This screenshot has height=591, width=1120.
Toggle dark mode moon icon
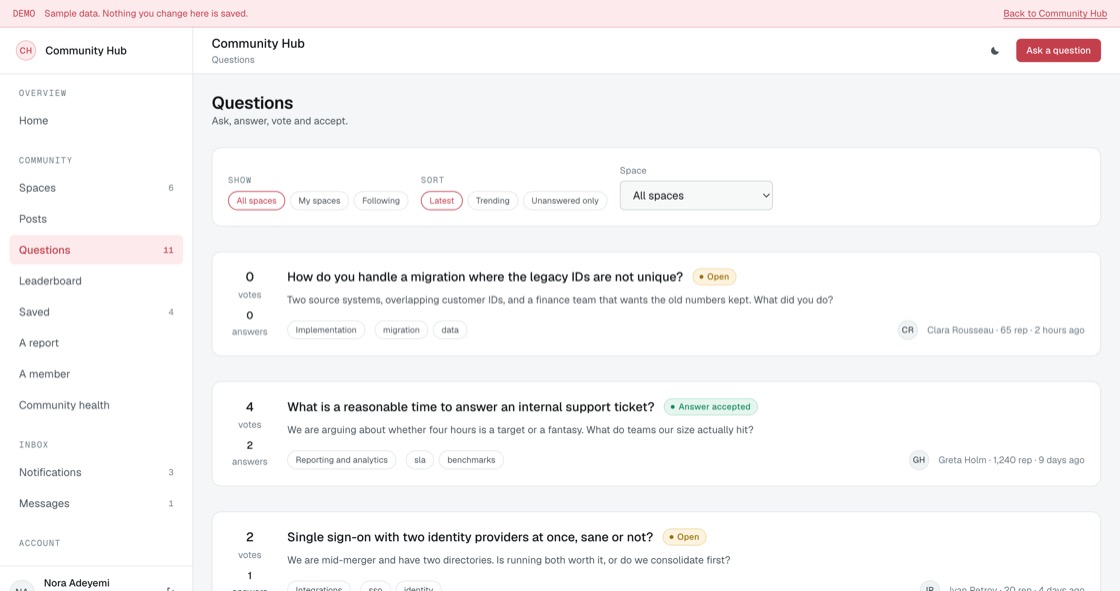click(994, 51)
